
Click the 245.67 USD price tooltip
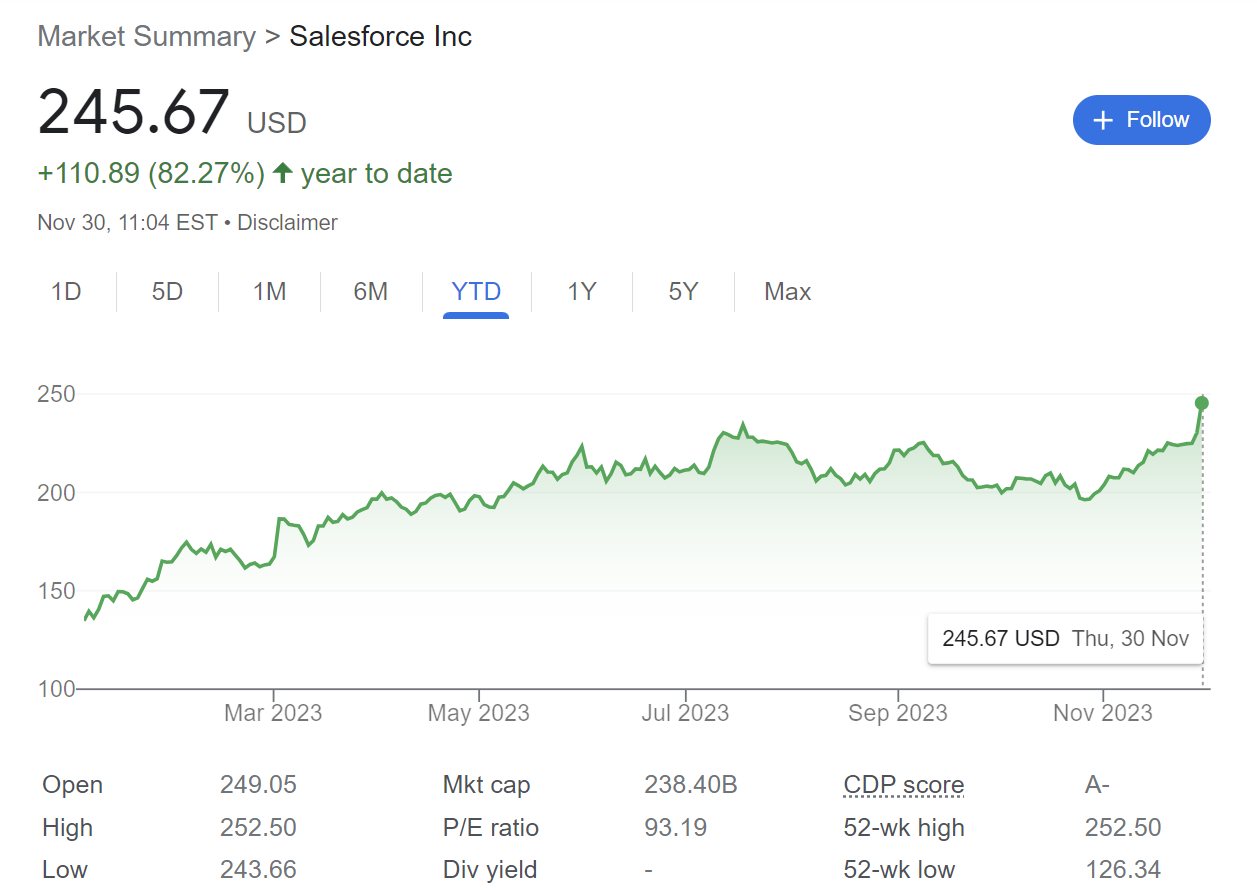(1065, 638)
